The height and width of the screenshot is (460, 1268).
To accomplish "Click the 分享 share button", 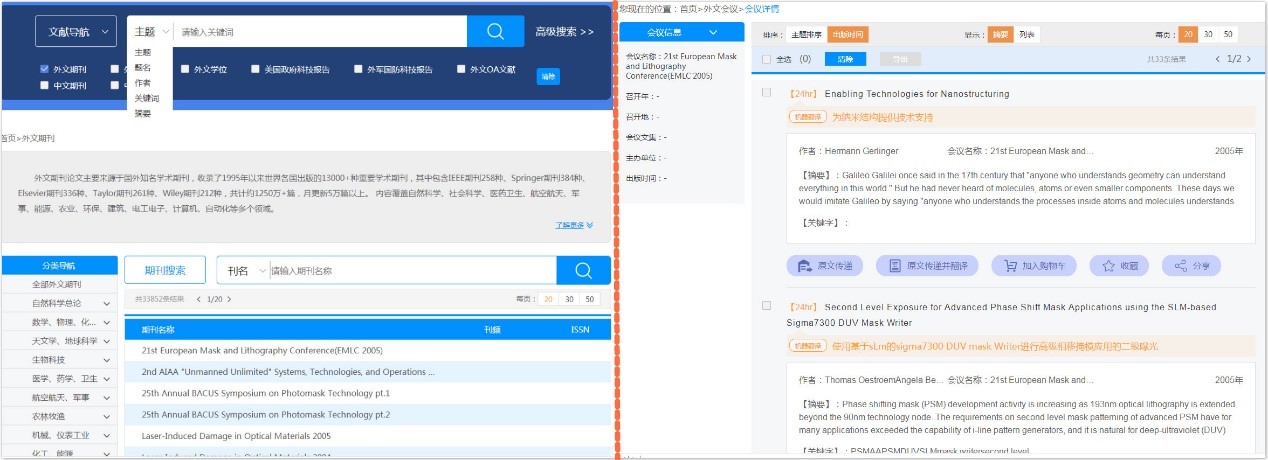I will [1191, 266].
